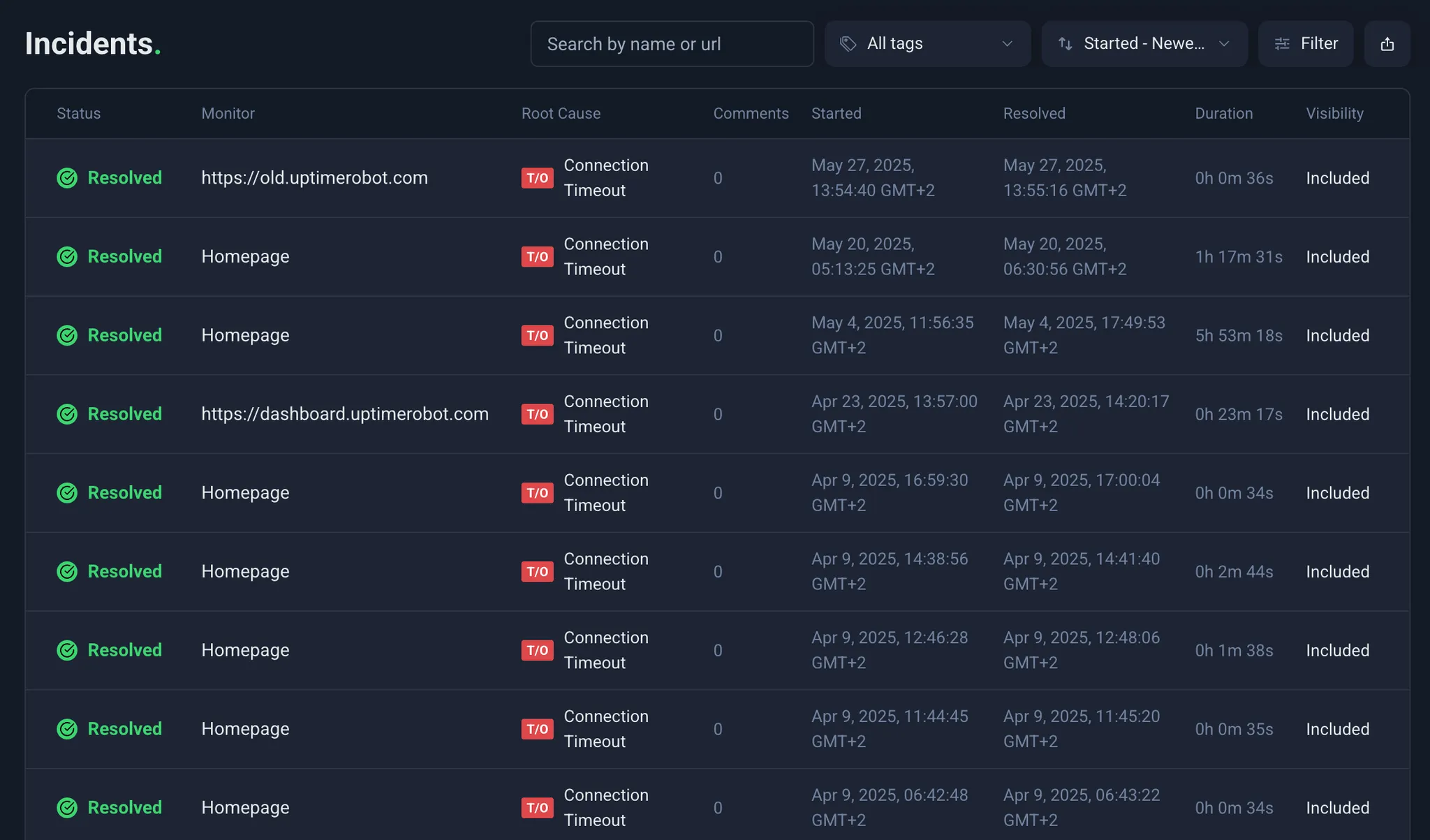
Task: Open the All tags dropdown
Action: [927, 44]
